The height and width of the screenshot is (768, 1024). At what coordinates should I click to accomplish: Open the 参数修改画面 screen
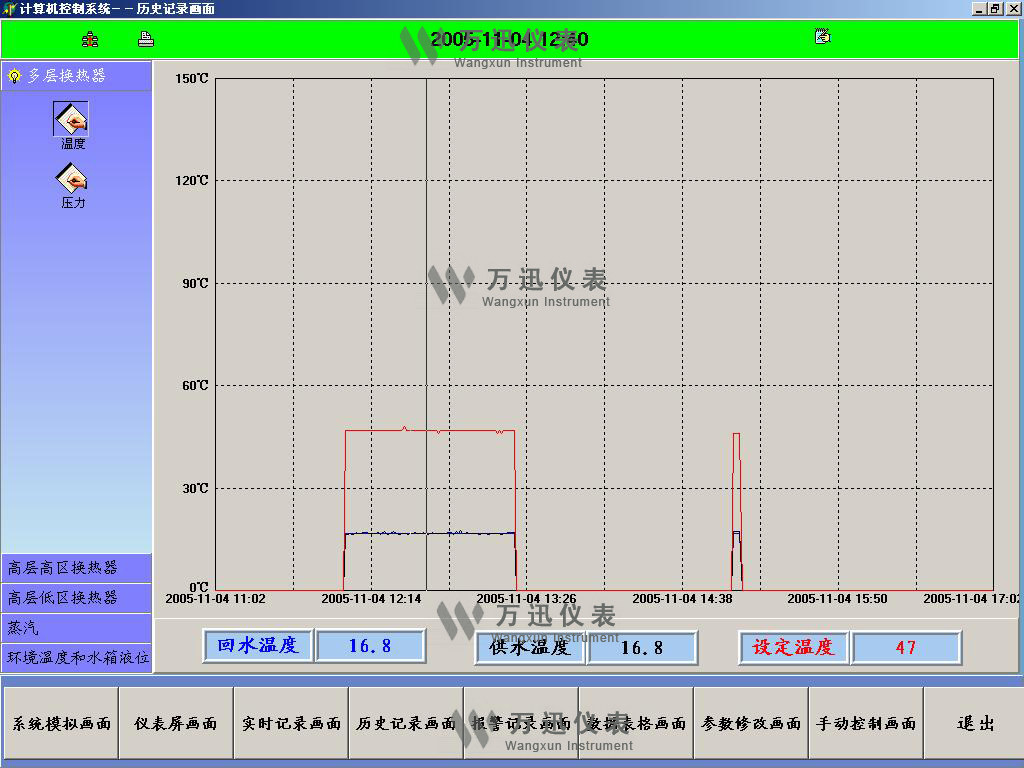coord(751,722)
